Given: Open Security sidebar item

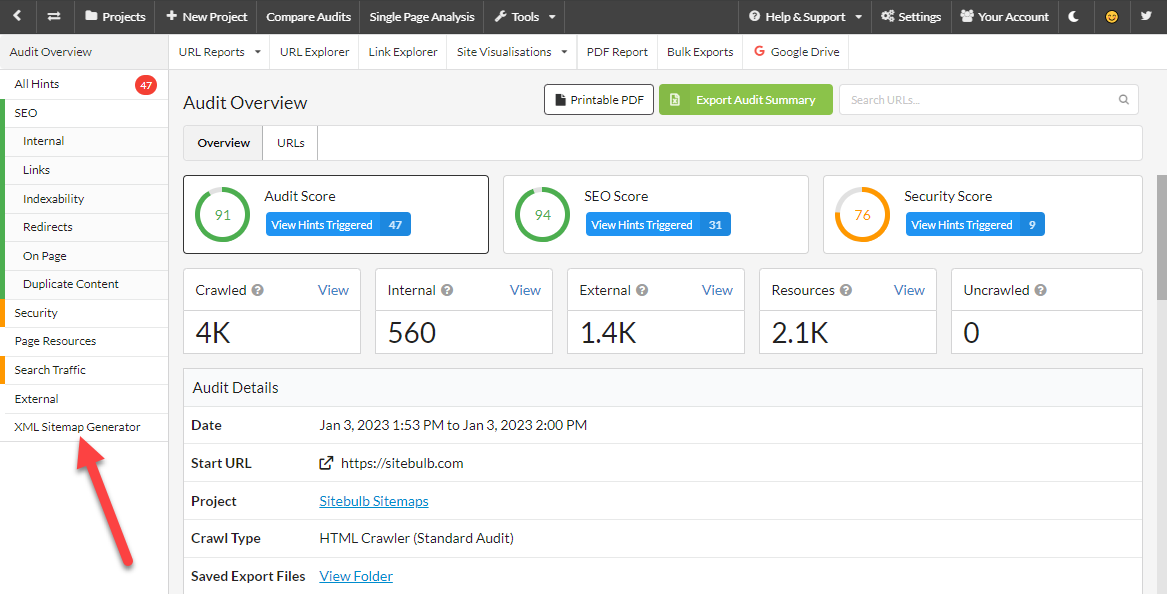Looking at the screenshot, I should [x=86, y=313].
